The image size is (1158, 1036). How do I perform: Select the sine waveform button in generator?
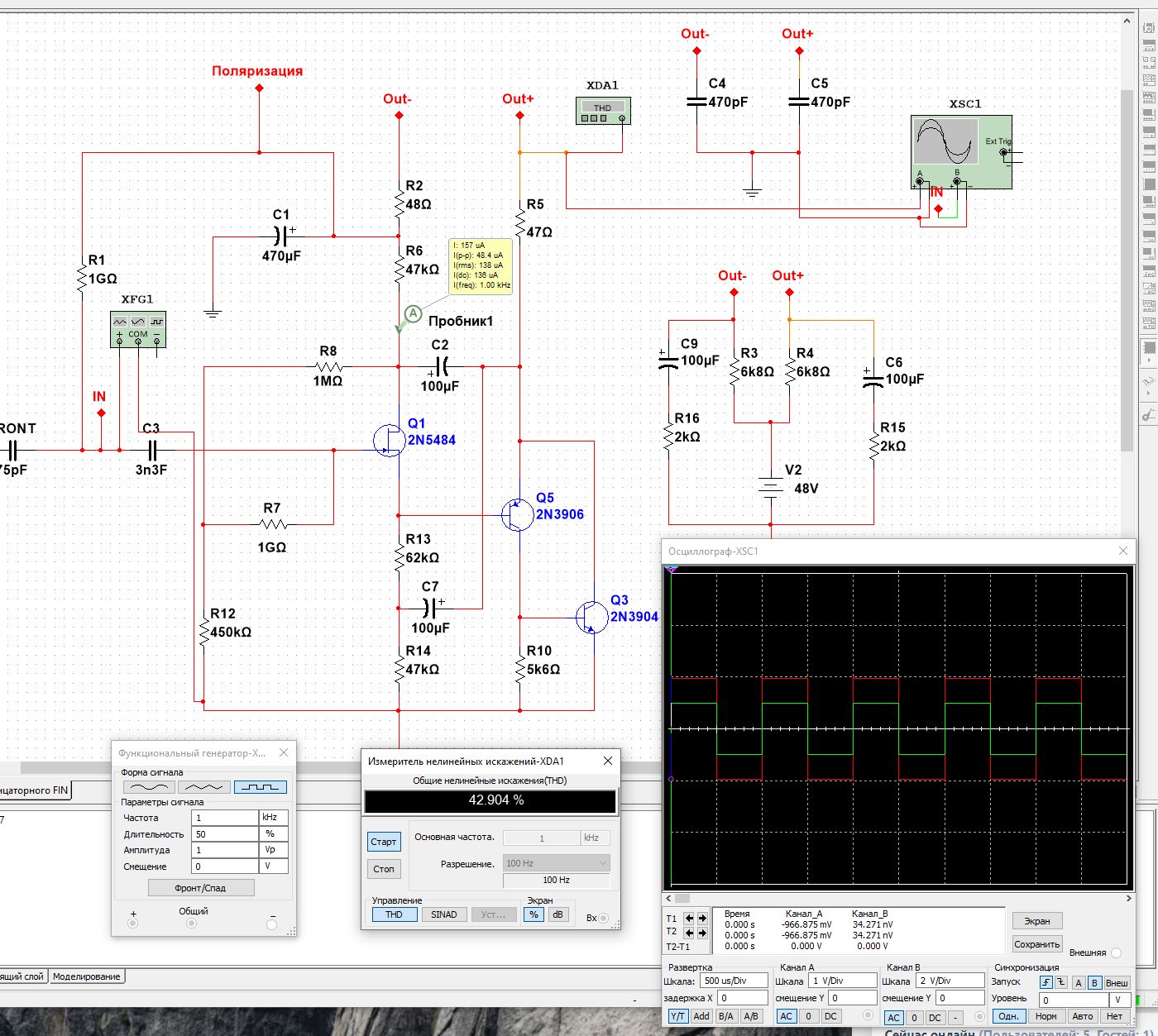(x=149, y=787)
